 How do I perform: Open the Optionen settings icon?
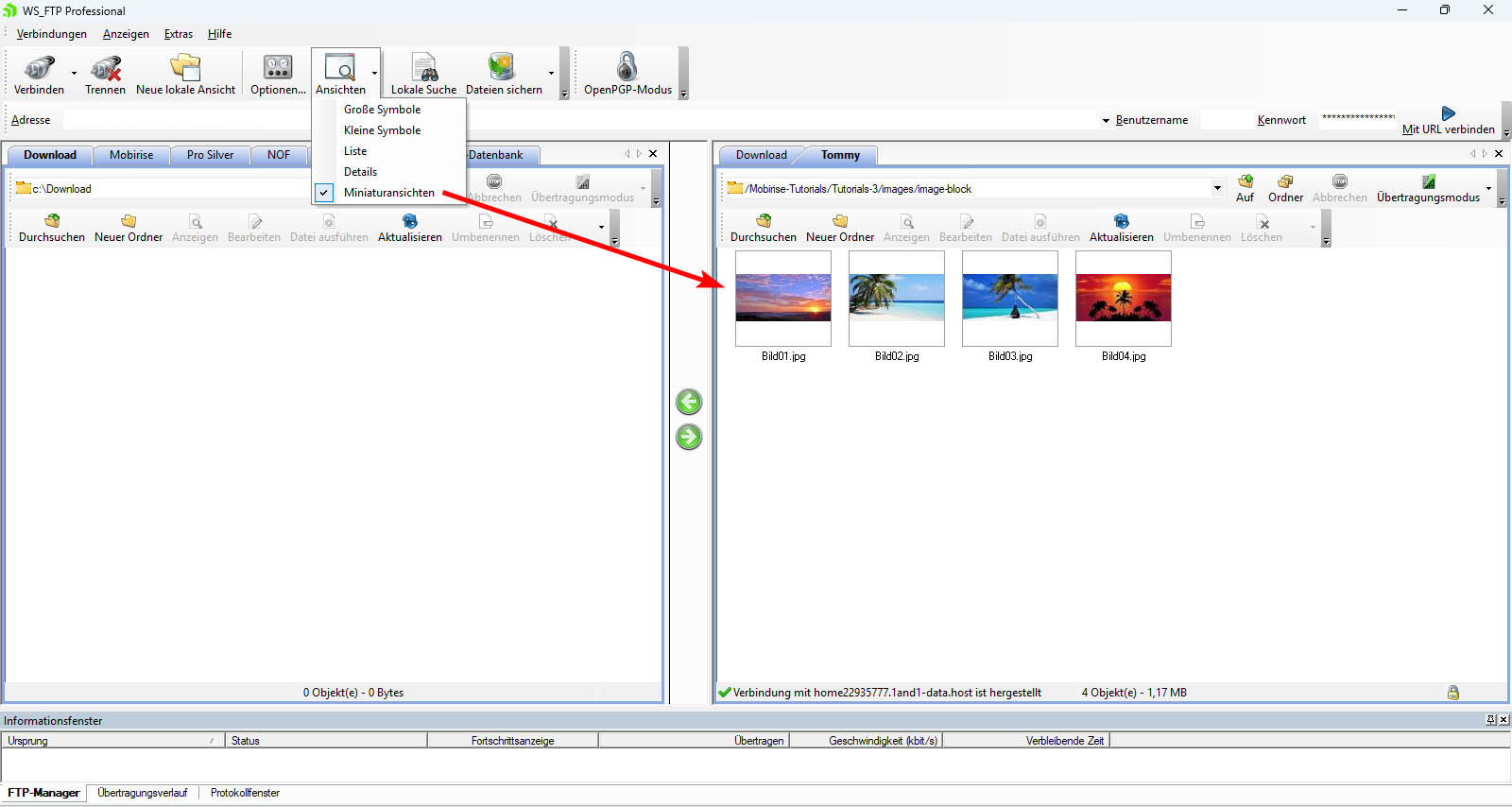point(278,69)
